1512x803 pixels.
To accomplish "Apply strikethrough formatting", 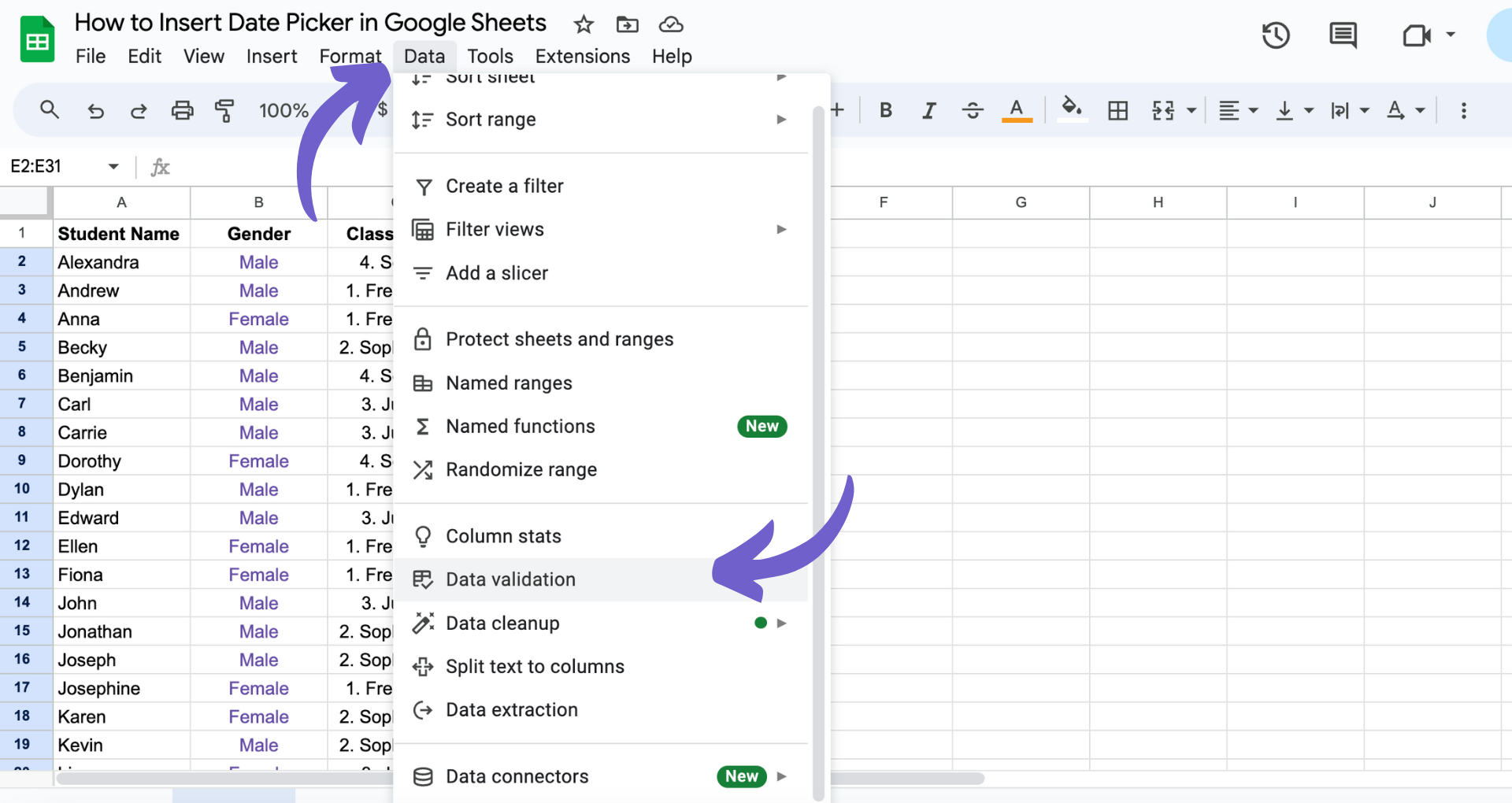I will coord(972,110).
